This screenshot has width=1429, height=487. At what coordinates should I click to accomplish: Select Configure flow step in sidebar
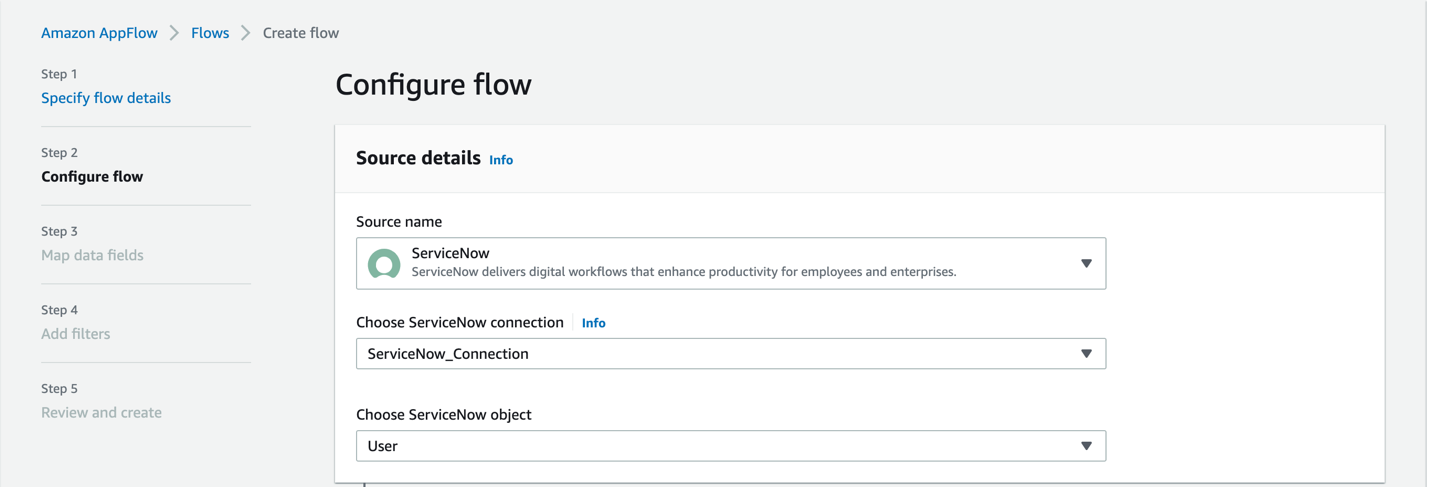point(92,177)
